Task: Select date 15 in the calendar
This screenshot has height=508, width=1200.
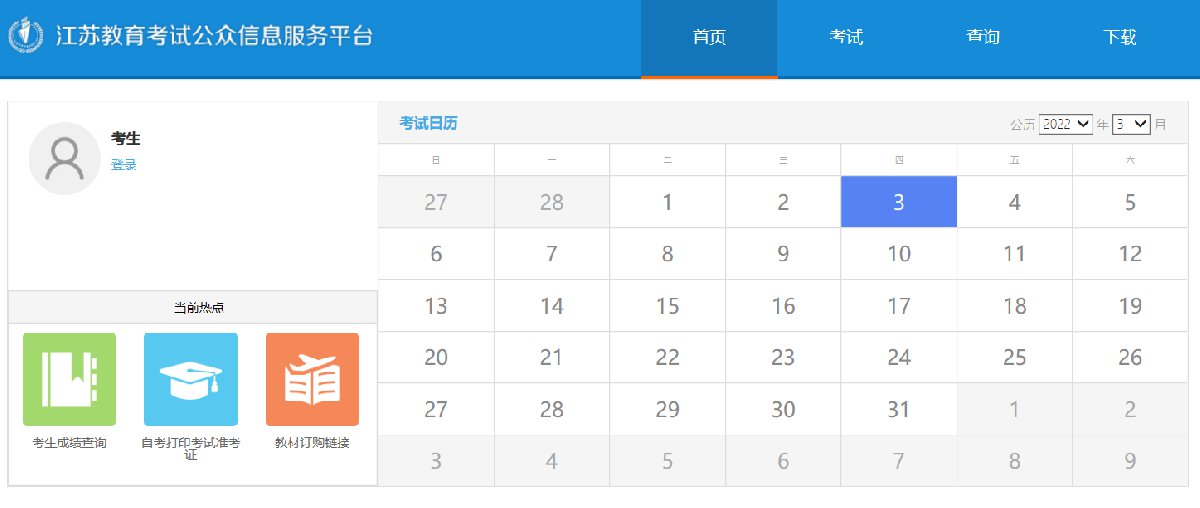Action: (x=667, y=306)
